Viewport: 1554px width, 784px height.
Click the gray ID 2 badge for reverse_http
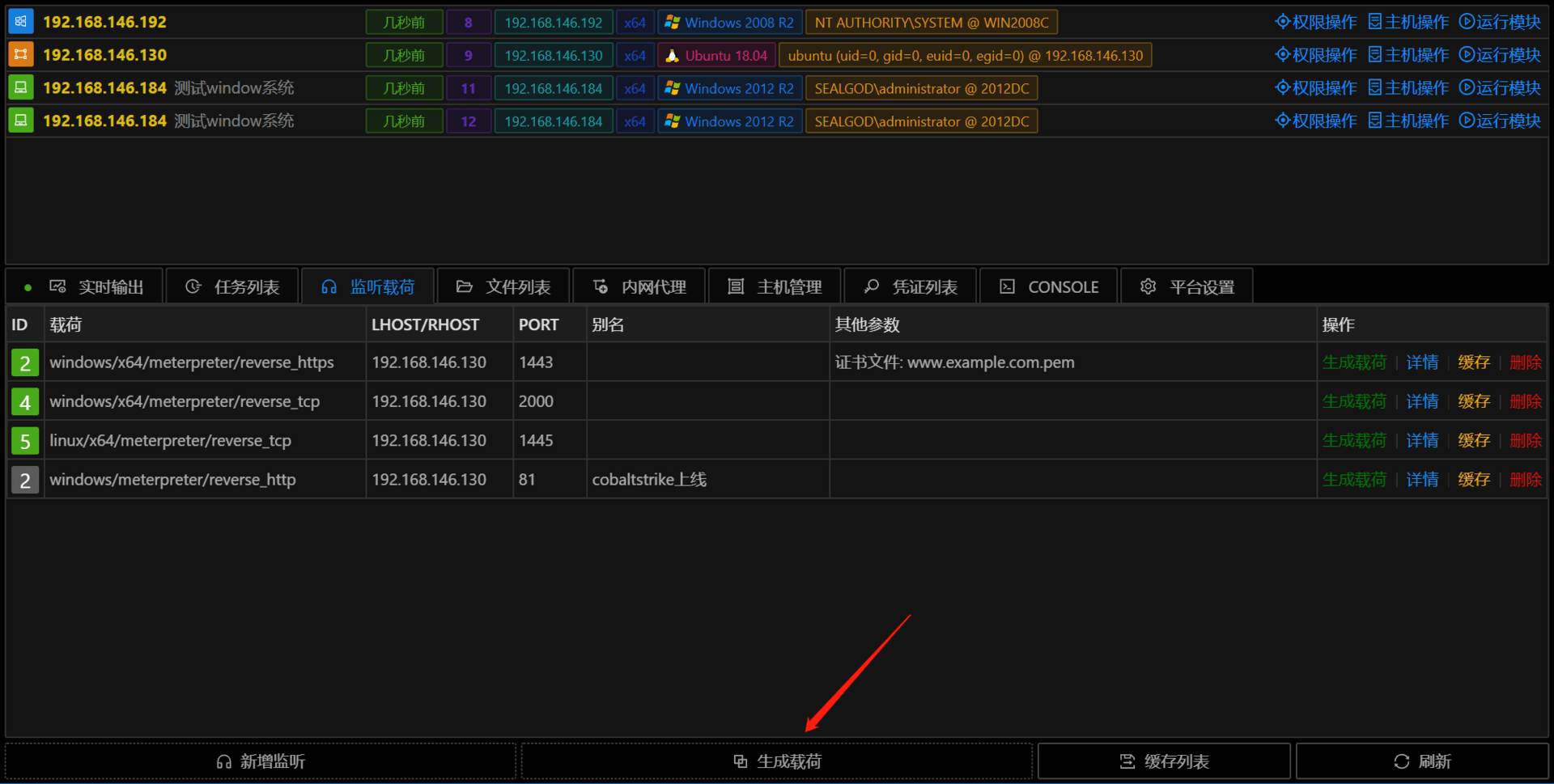[x=25, y=480]
